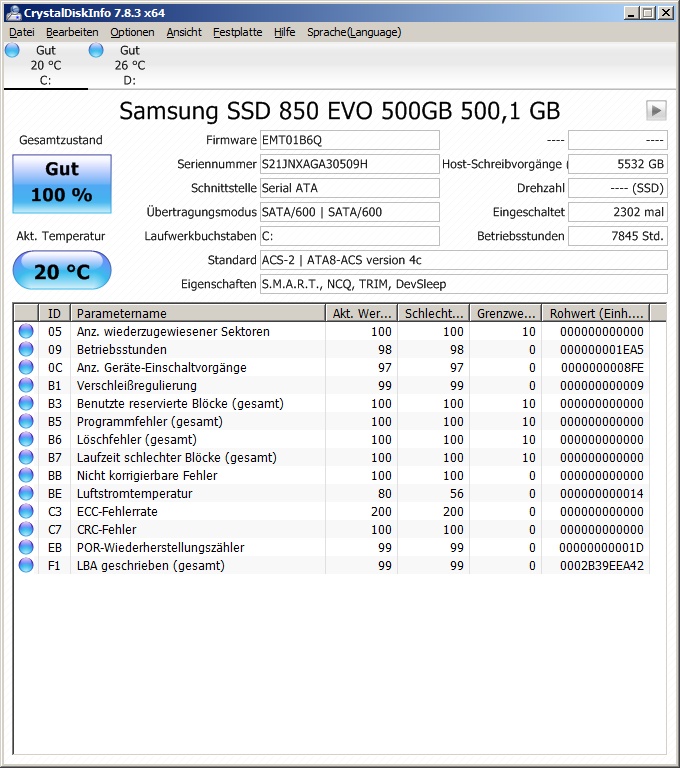Open the Festplatte menu
The width and height of the screenshot is (680, 768).
coord(238,32)
